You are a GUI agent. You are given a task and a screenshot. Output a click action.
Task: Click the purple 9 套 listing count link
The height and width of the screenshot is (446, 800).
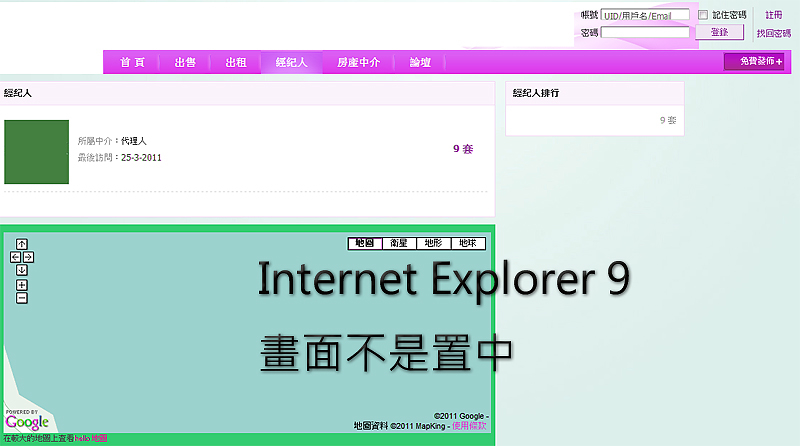(463, 149)
